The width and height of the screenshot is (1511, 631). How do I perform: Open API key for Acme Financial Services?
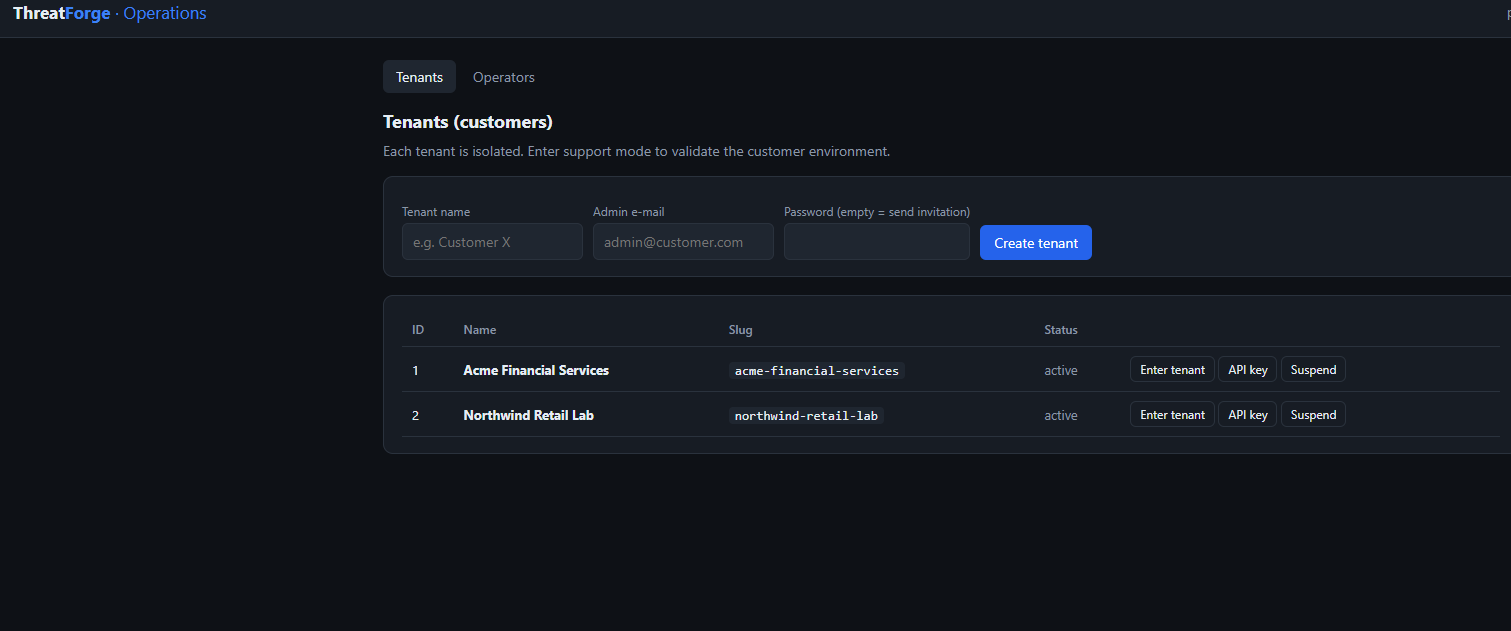click(x=1247, y=370)
